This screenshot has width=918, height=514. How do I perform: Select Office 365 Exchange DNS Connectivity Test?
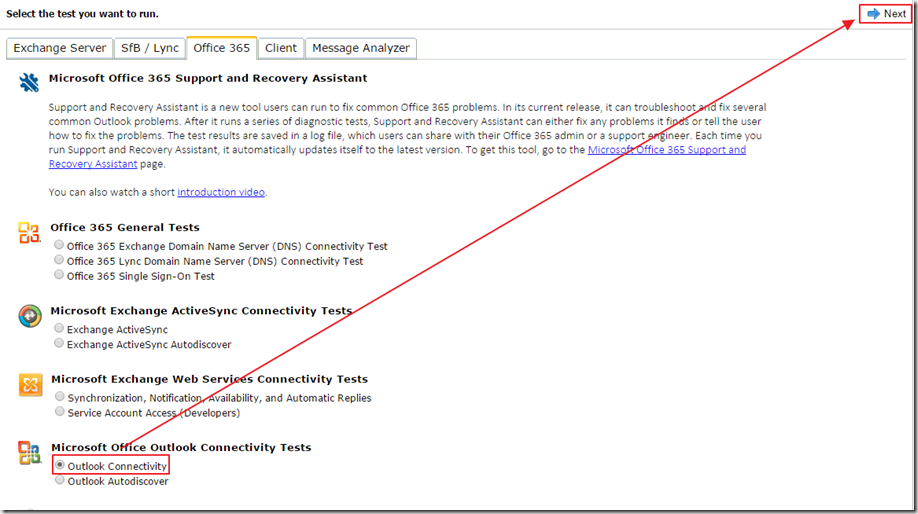point(60,245)
